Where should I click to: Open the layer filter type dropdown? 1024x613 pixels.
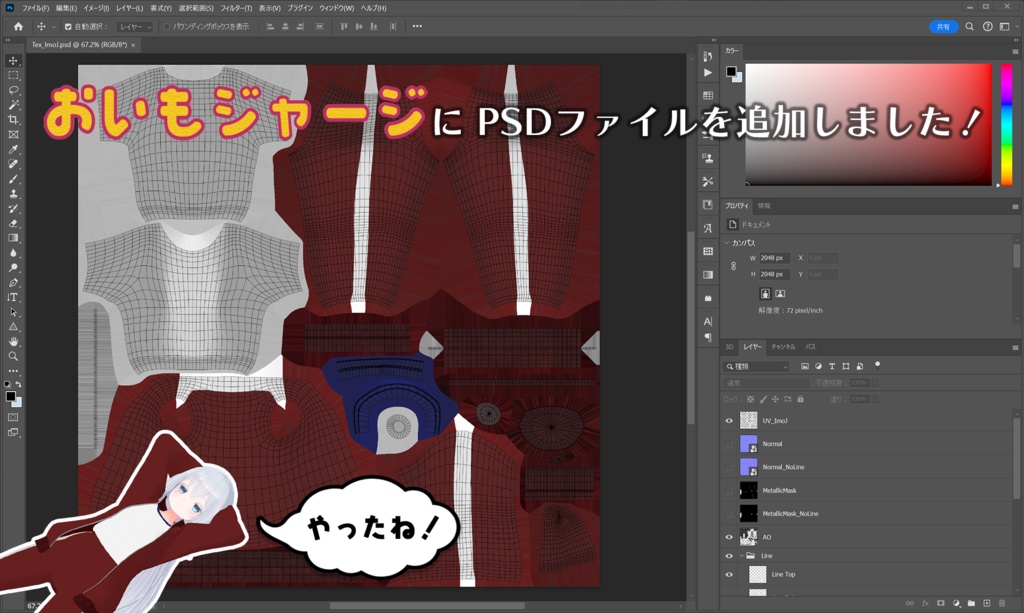tap(755, 364)
